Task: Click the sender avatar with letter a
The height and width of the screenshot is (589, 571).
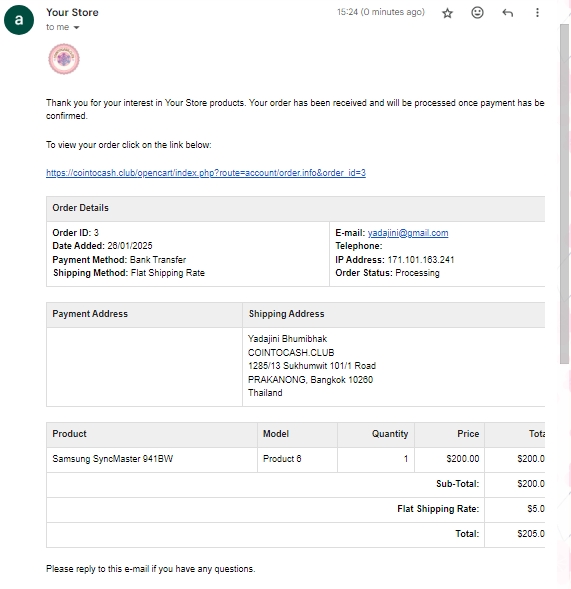Action: (19, 20)
